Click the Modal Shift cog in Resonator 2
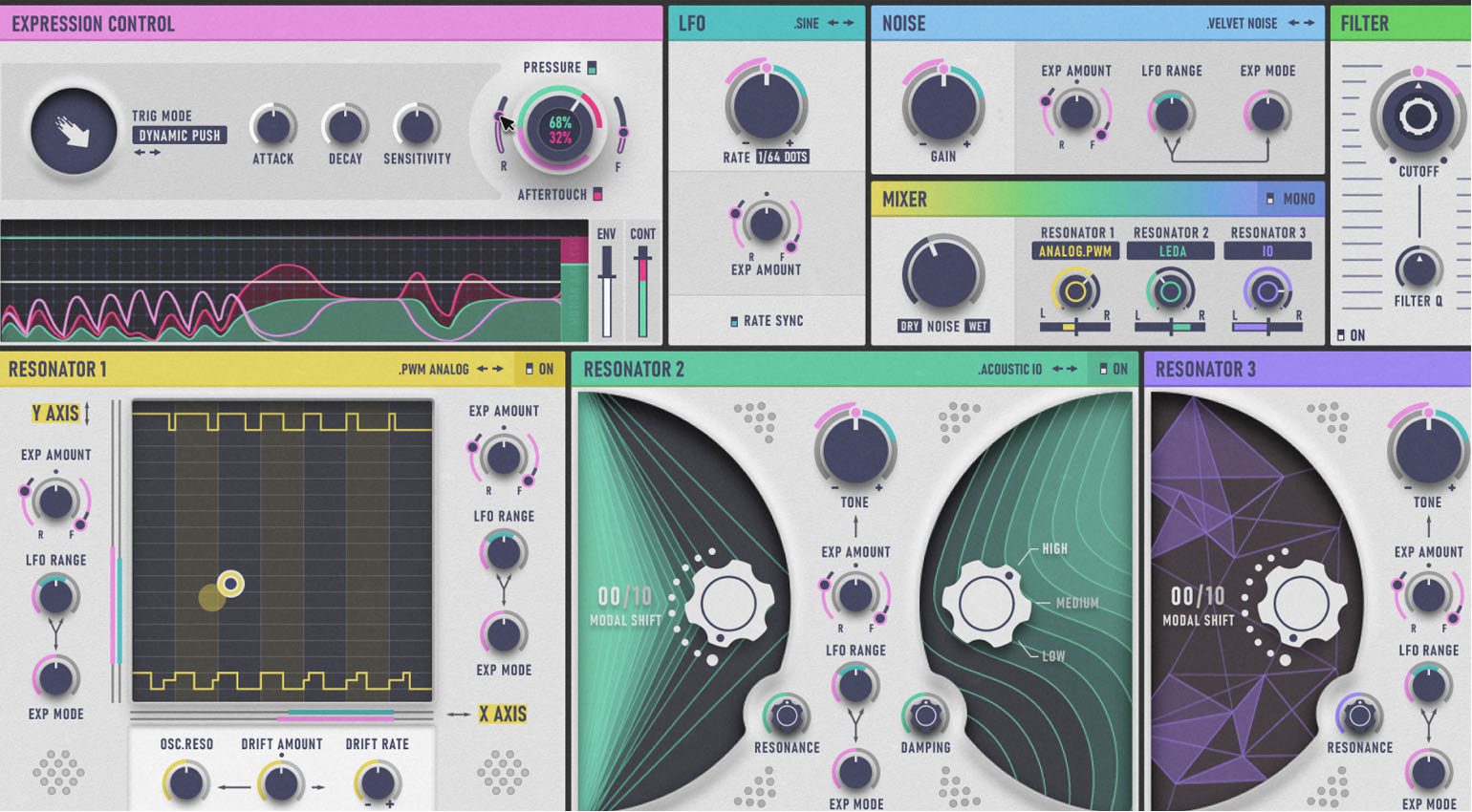The width and height of the screenshot is (1472, 812). 728,602
